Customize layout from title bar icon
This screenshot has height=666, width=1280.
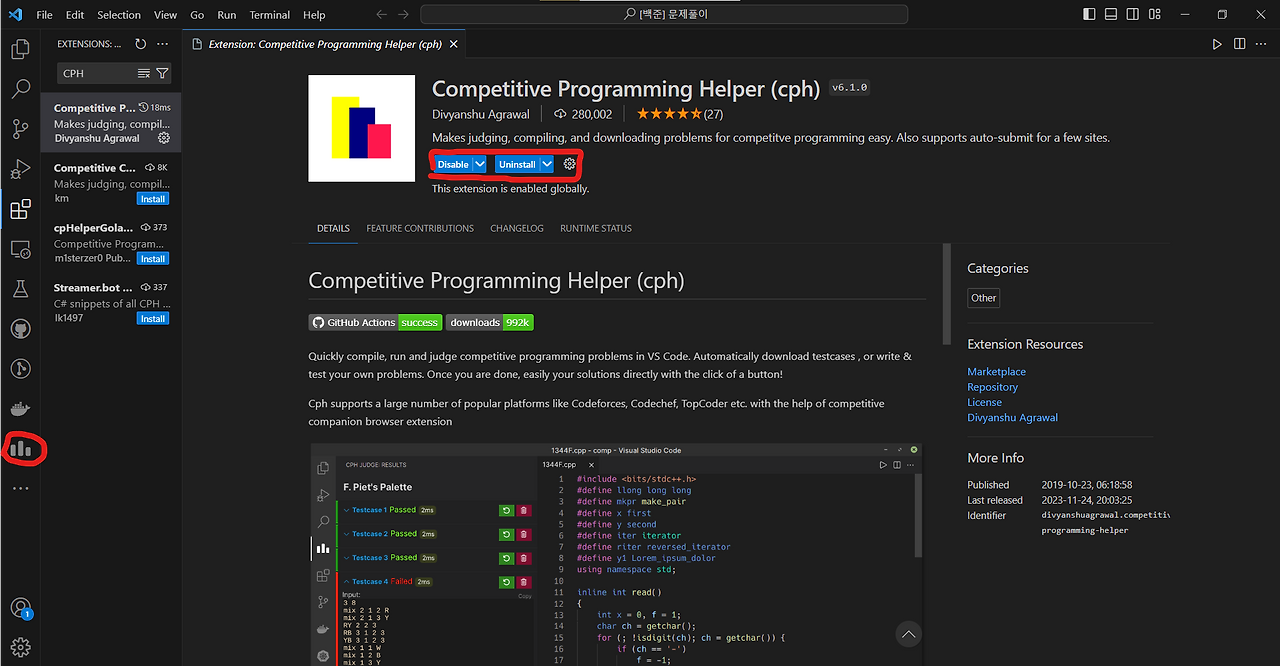1155,15
